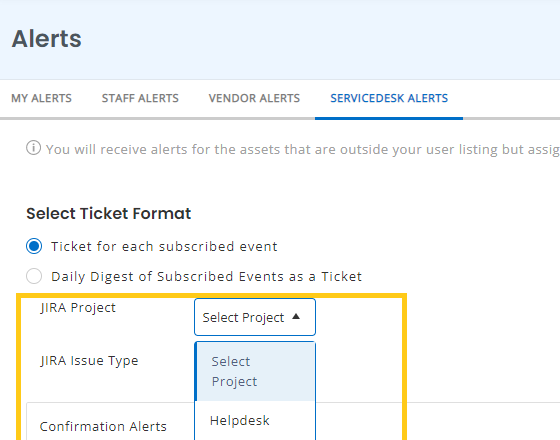Click the JIRA Issue Type label
The width and height of the screenshot is (560, 440).
89,361
